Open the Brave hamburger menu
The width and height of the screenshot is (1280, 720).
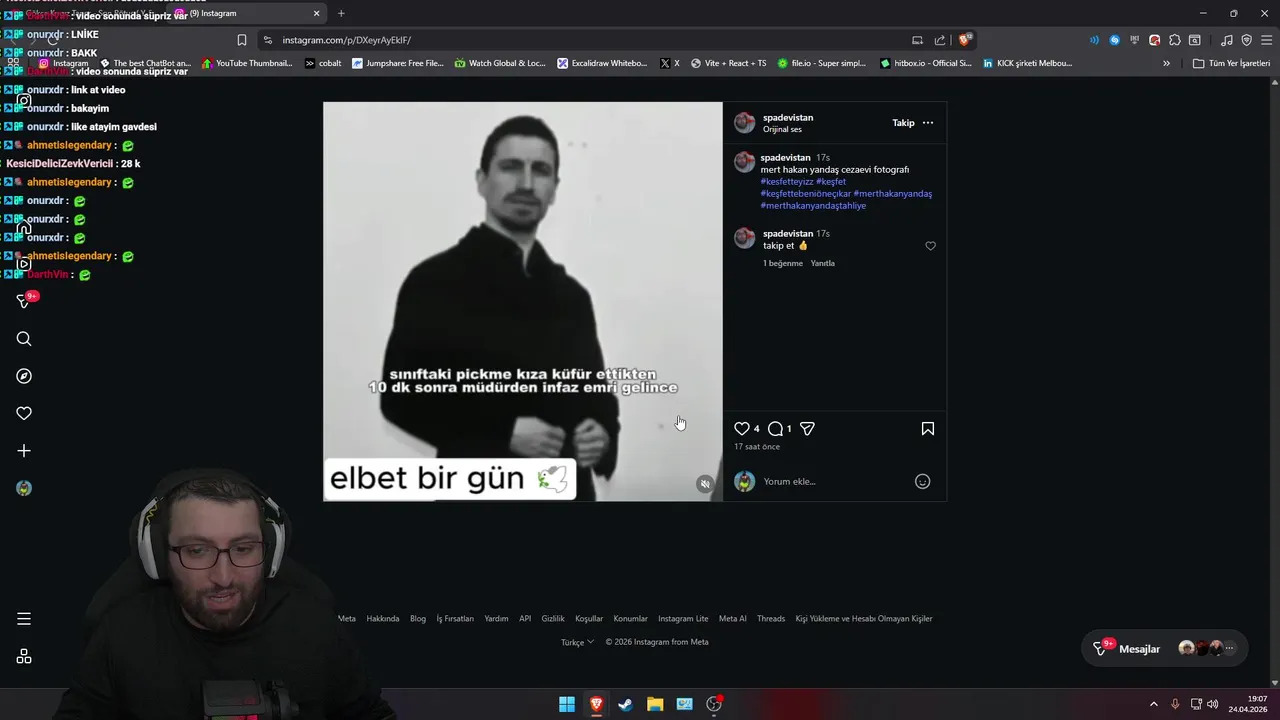point(1266,40)
